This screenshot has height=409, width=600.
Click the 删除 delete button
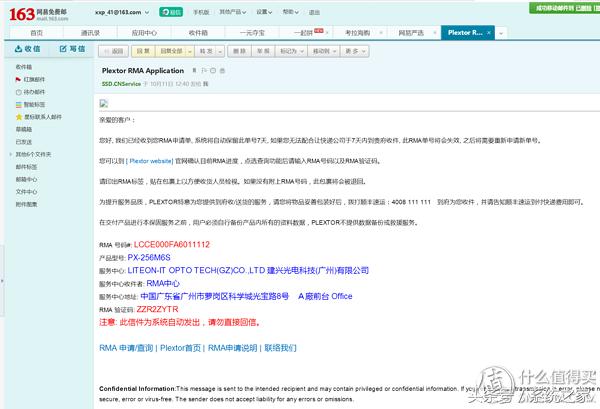tap(239, 51)
